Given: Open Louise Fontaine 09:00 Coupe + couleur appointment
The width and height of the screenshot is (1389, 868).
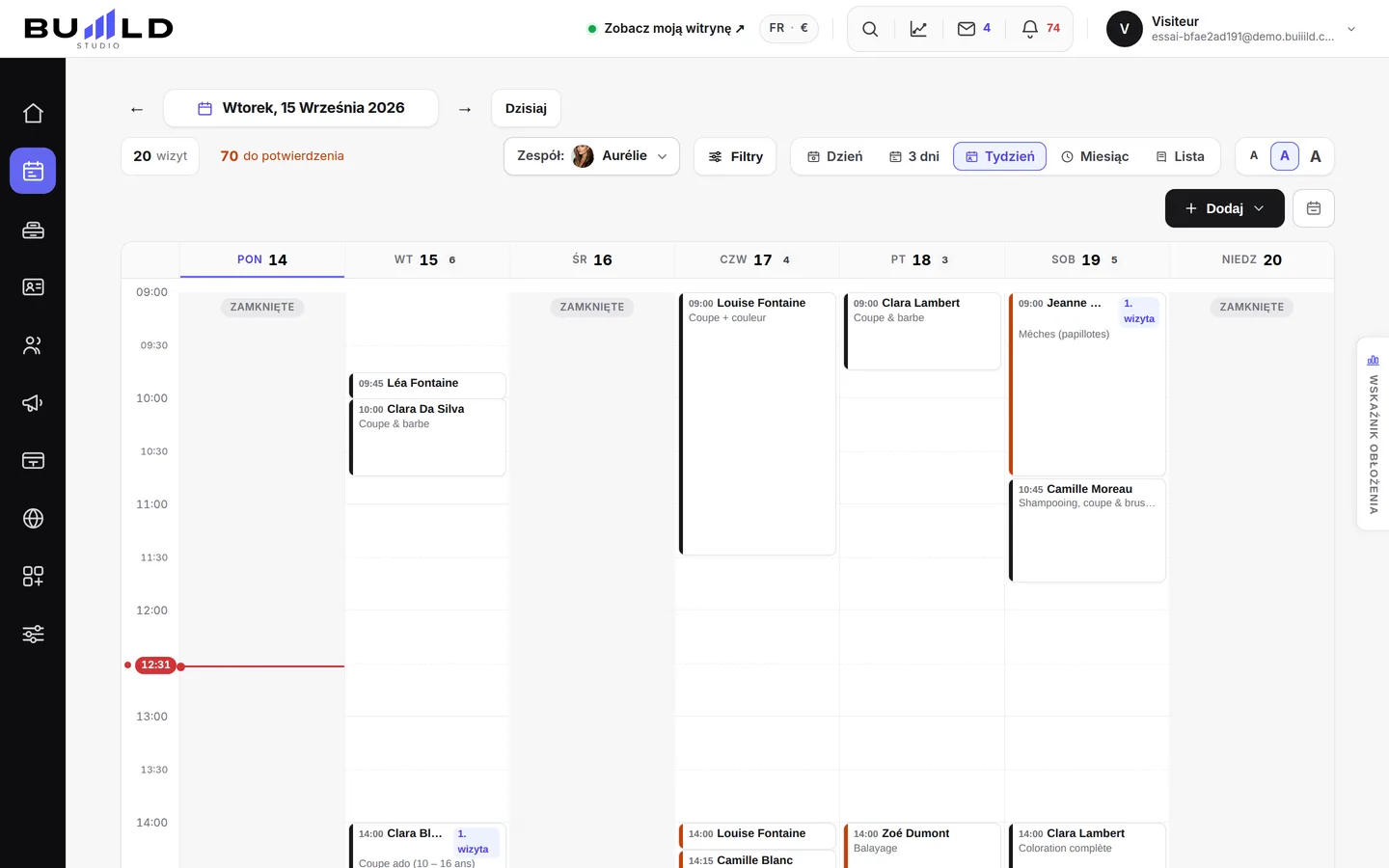Looking at the screenshot, I should pos(757,423).
